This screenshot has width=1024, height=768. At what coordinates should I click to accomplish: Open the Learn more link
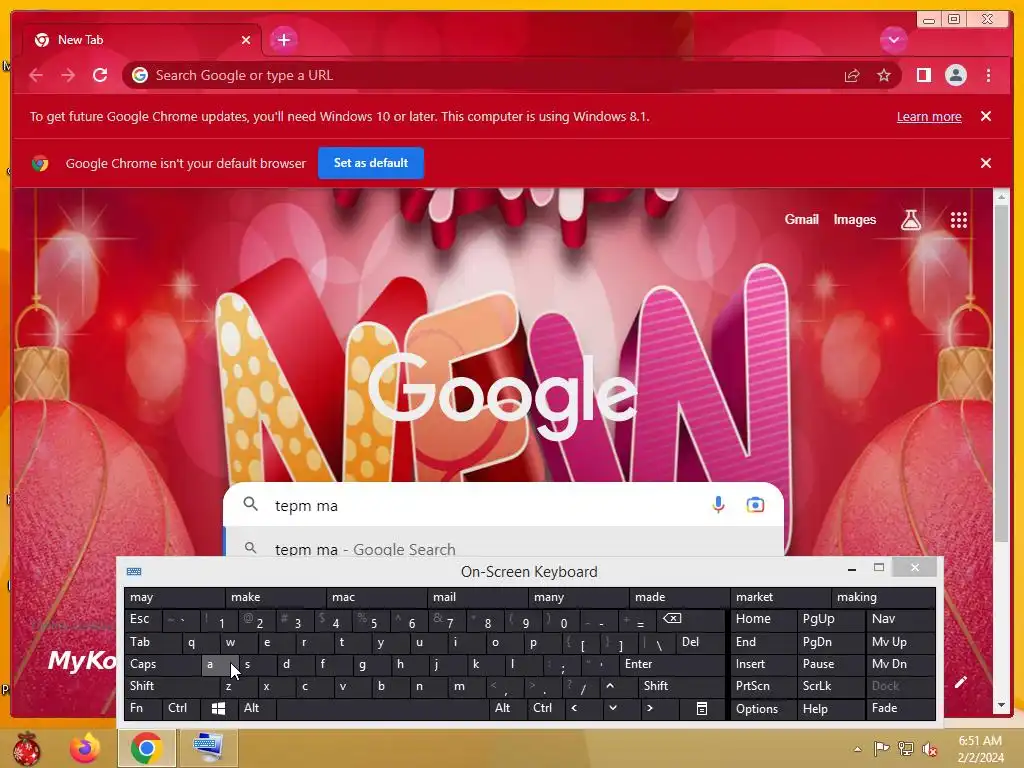pyautogui.click(x=929, y=117)
